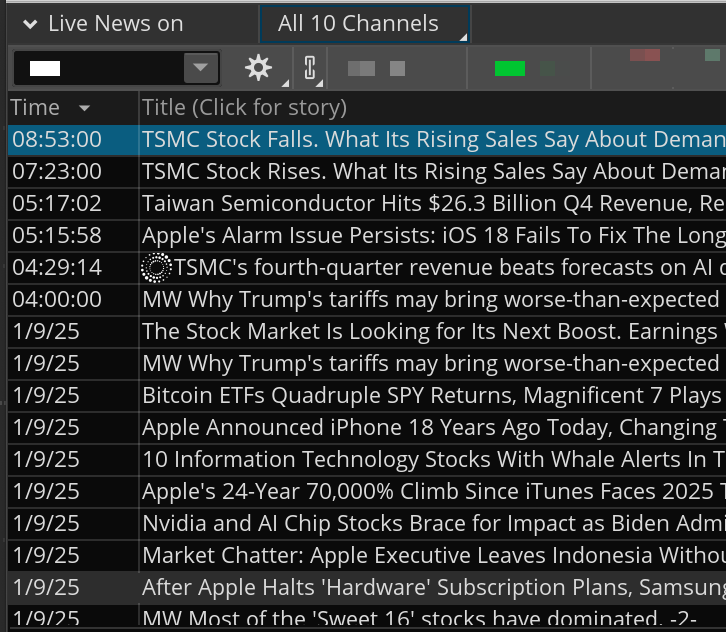726x632 pixels.
Task: Open the settings gear in the toolbar
Action: tap(258, 68)
